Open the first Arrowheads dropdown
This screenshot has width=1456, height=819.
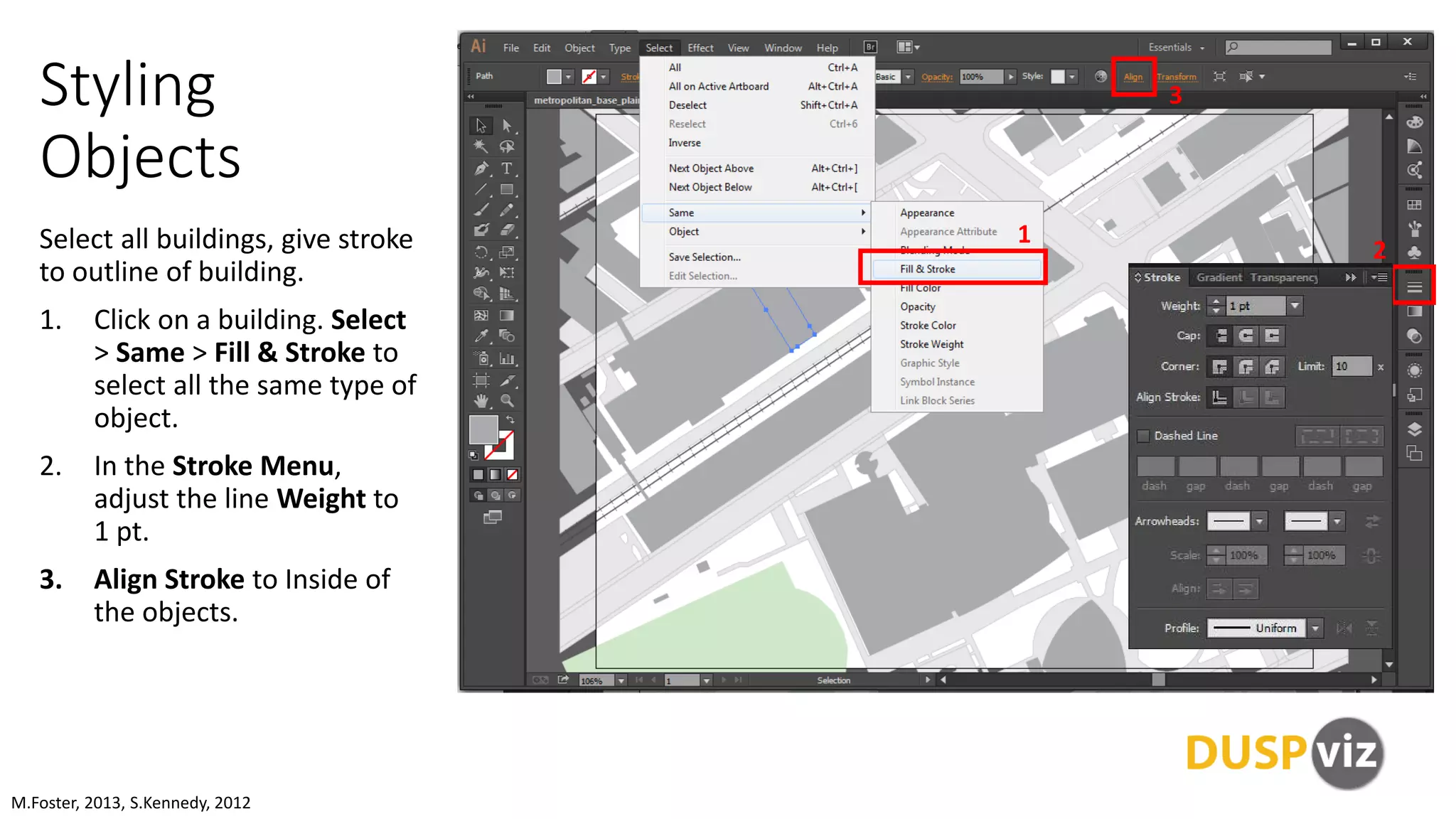tap(1259, 522)
